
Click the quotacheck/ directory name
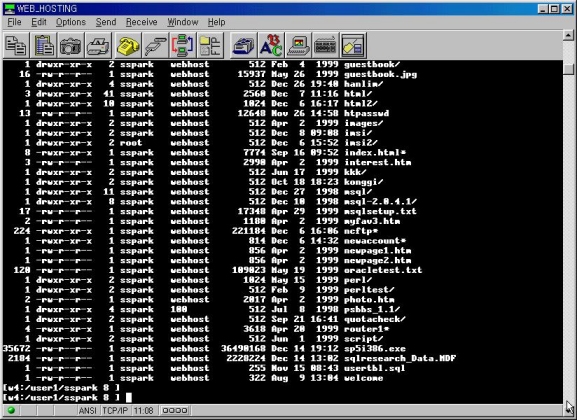tap(375, 319)
